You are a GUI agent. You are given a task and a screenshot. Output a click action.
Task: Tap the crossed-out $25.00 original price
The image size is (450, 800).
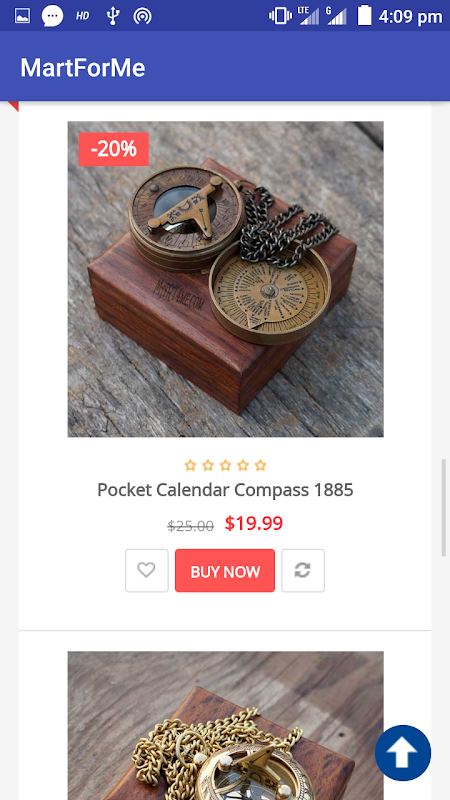[190, 526]
